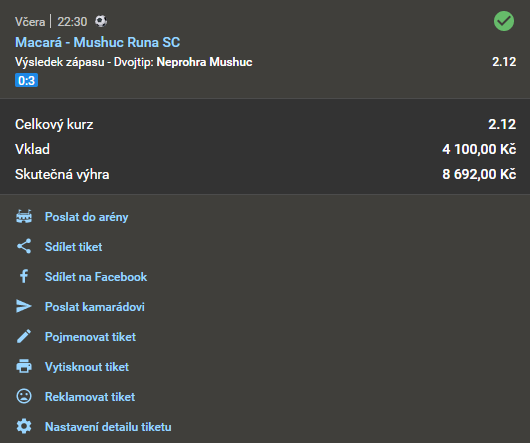Open Nastavení detailu tiketu
This screenshot has height=443, width=530.
tap(108, 426)
